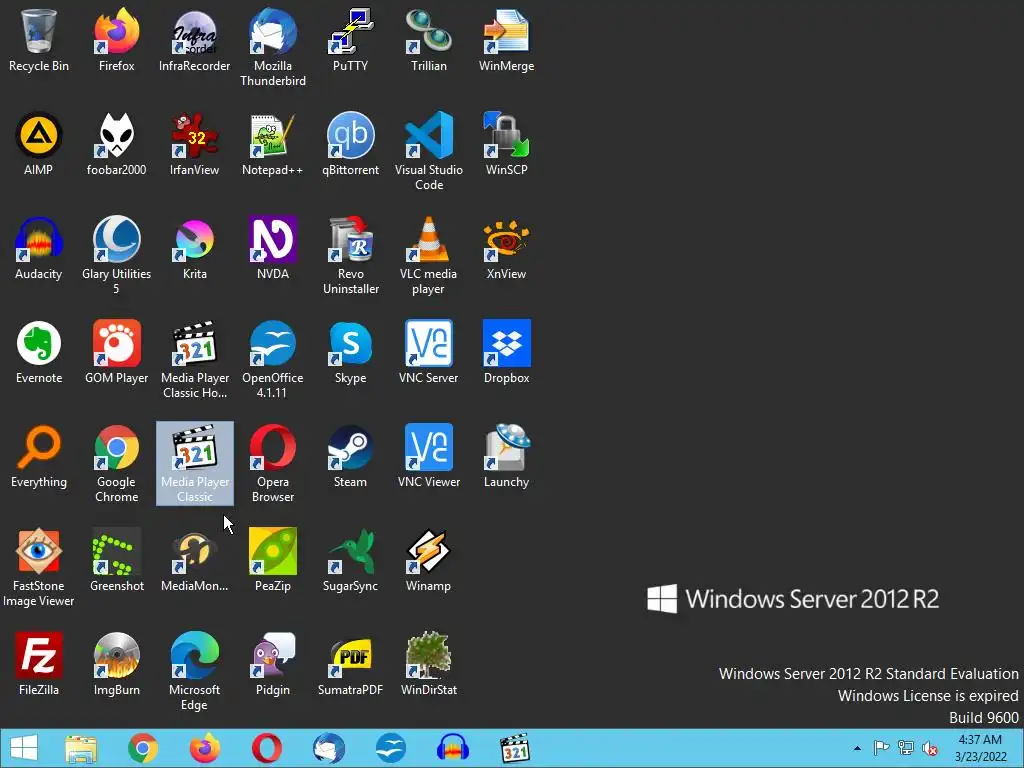
Task: Select the VNC Server shortcut
Action: [428, 352]
